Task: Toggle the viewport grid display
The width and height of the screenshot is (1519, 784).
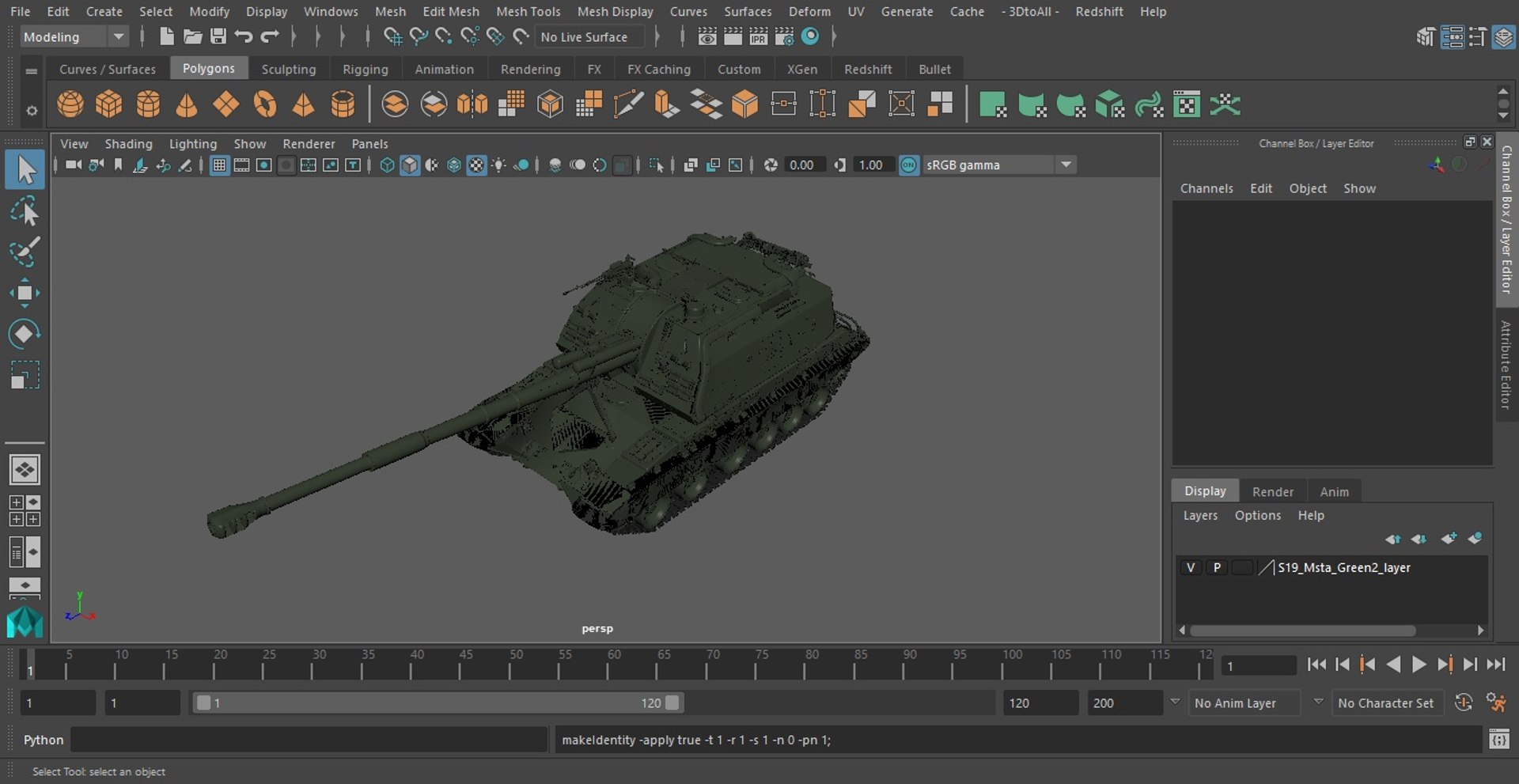Action: (219, 165)
